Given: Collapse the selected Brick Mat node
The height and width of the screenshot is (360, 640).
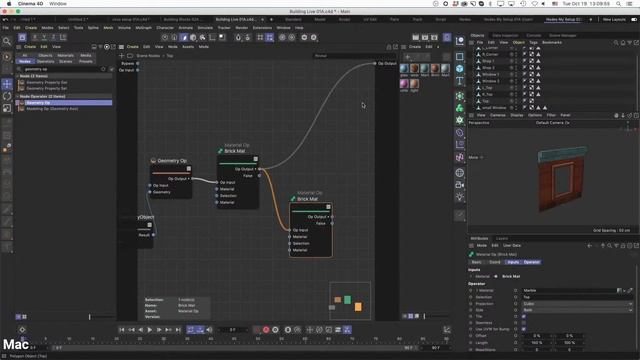Looking at the screenshot, I should pos(328,207).
